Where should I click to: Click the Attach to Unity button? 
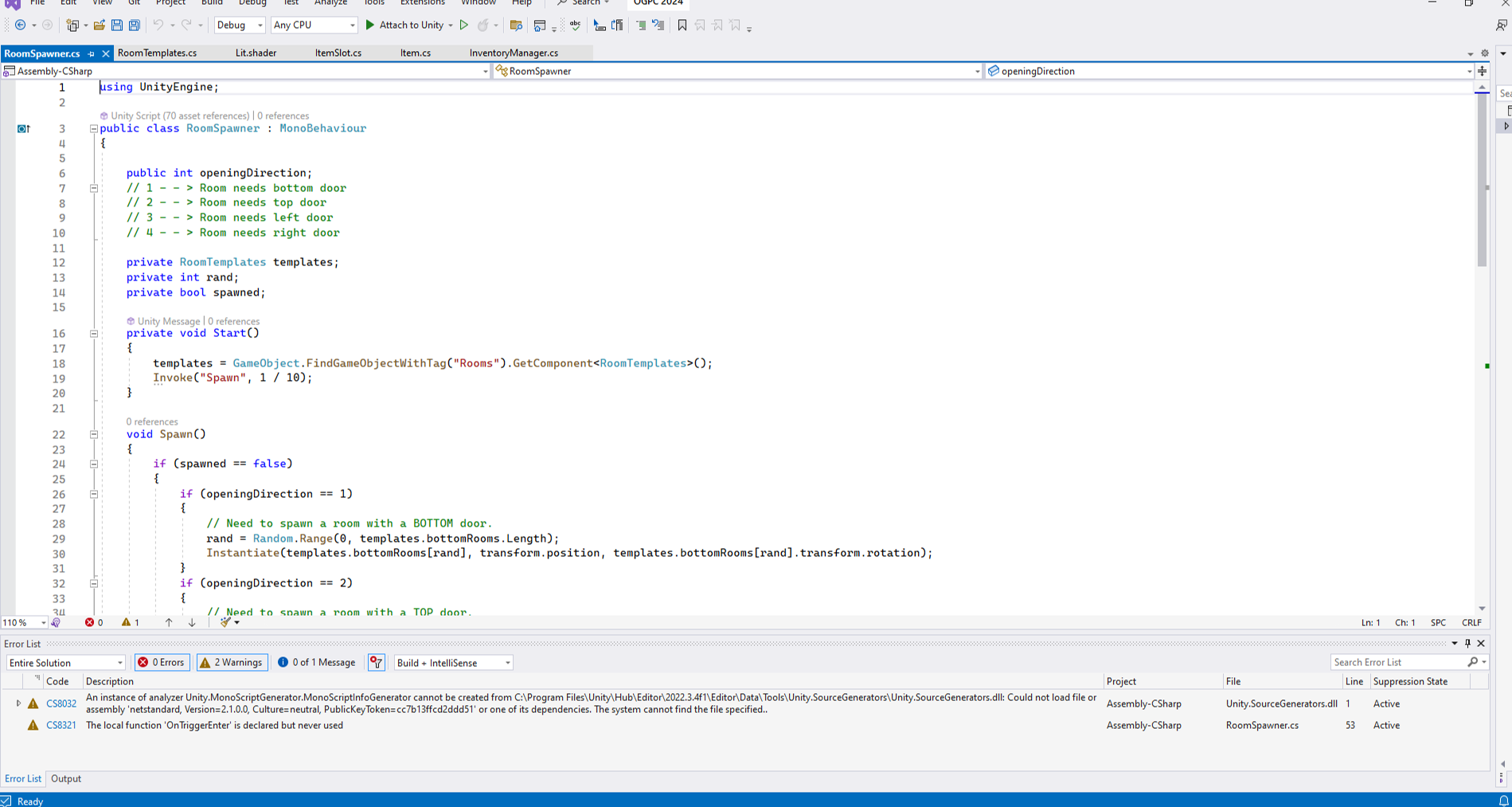point(410,25)
